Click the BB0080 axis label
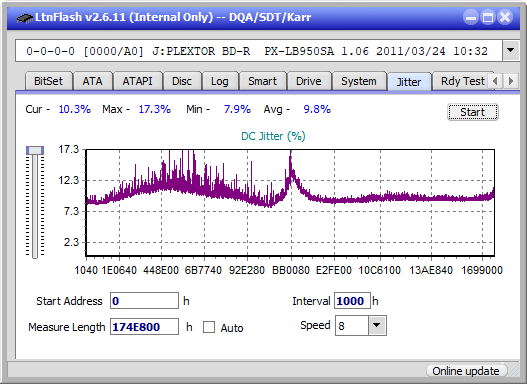 (x=291, y=270)
